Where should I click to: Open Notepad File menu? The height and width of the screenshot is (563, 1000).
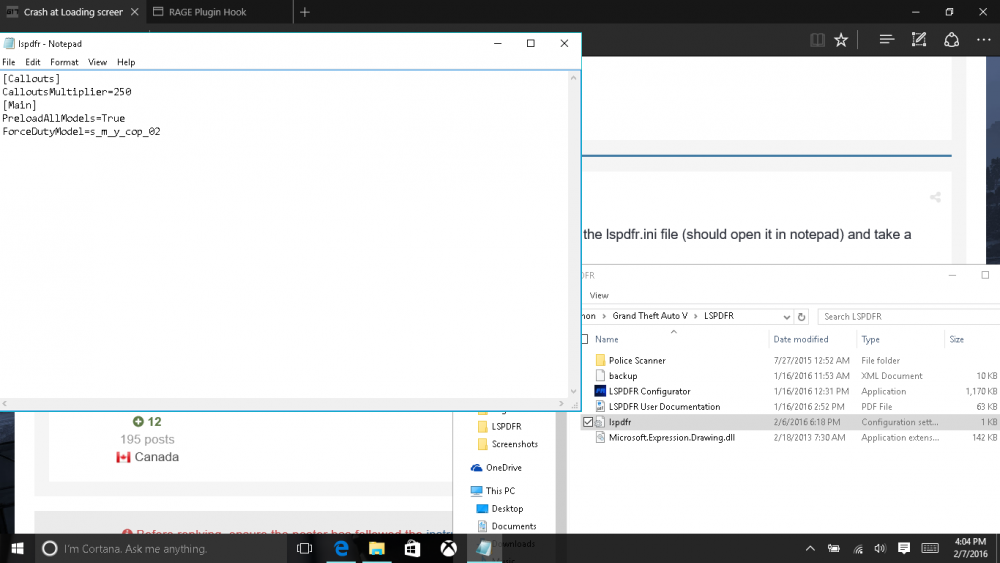(9, 62)
